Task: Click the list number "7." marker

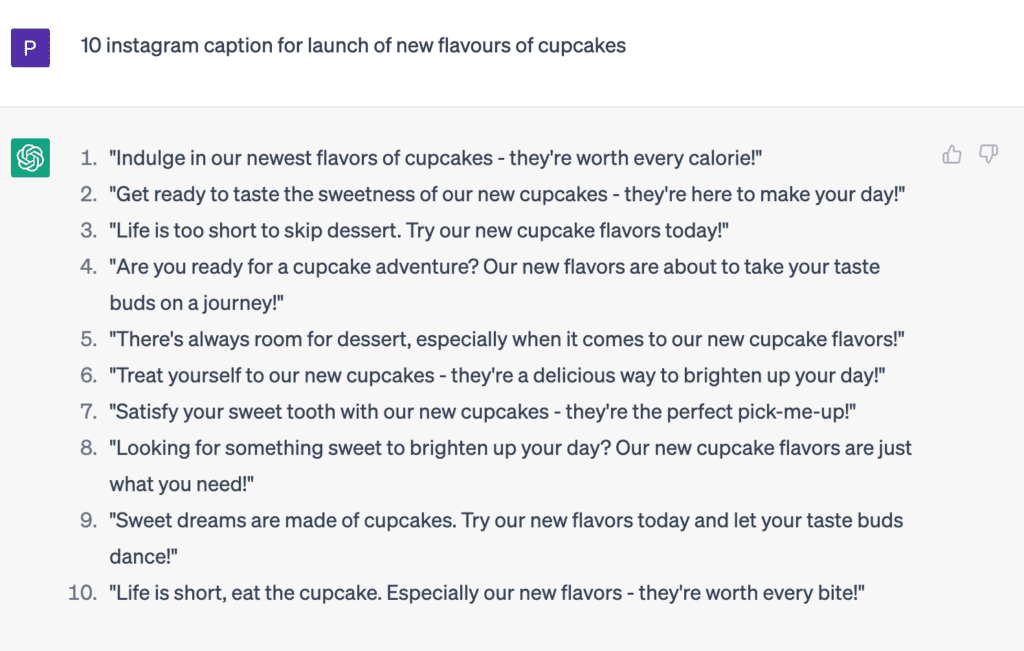Action: 89,411
